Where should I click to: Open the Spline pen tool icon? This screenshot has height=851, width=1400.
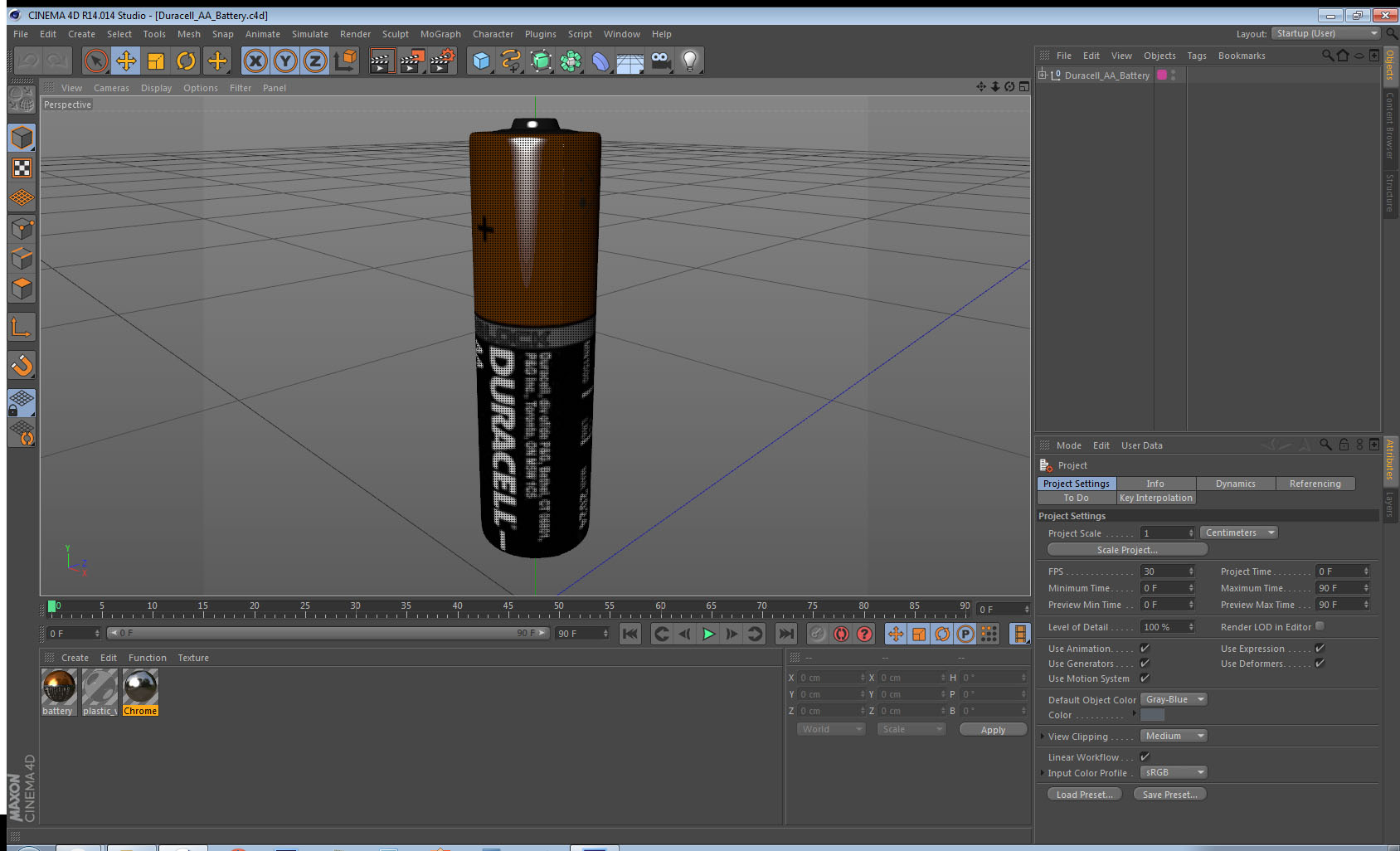511,61
